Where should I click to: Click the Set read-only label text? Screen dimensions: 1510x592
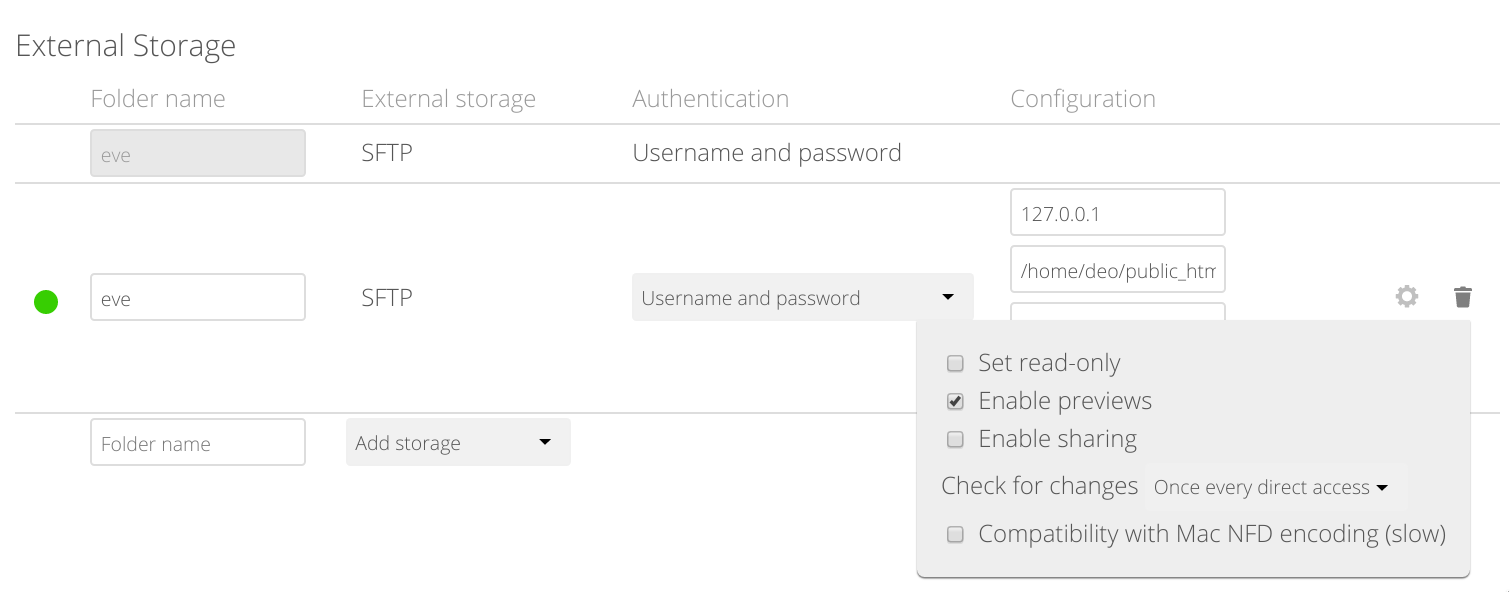click(x=1048, y=363)
